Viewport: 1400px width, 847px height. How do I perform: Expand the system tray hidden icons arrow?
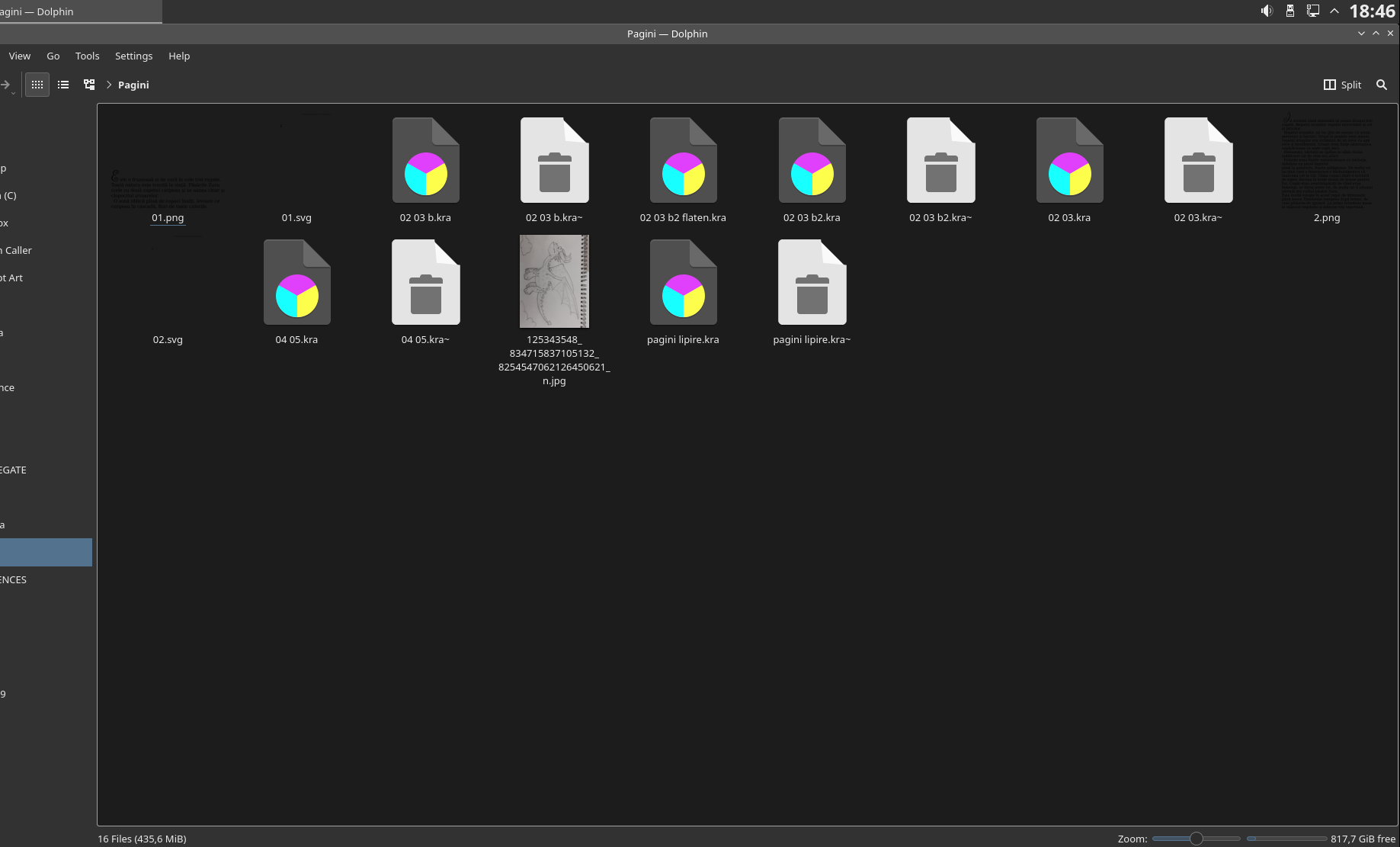tap(1334, 11)
